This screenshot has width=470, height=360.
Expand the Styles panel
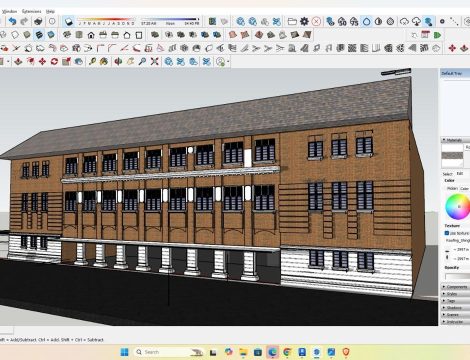[x=455, y=294]
